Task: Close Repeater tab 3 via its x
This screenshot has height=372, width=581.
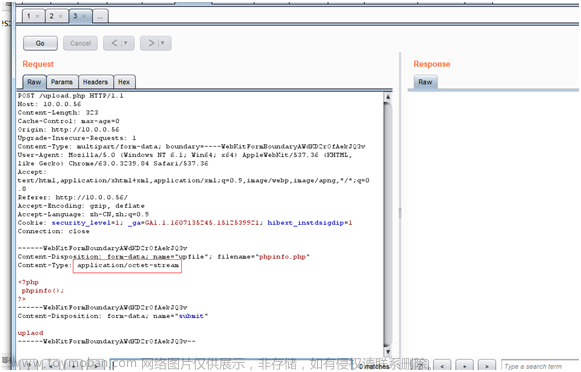Action: coord(84,16)
